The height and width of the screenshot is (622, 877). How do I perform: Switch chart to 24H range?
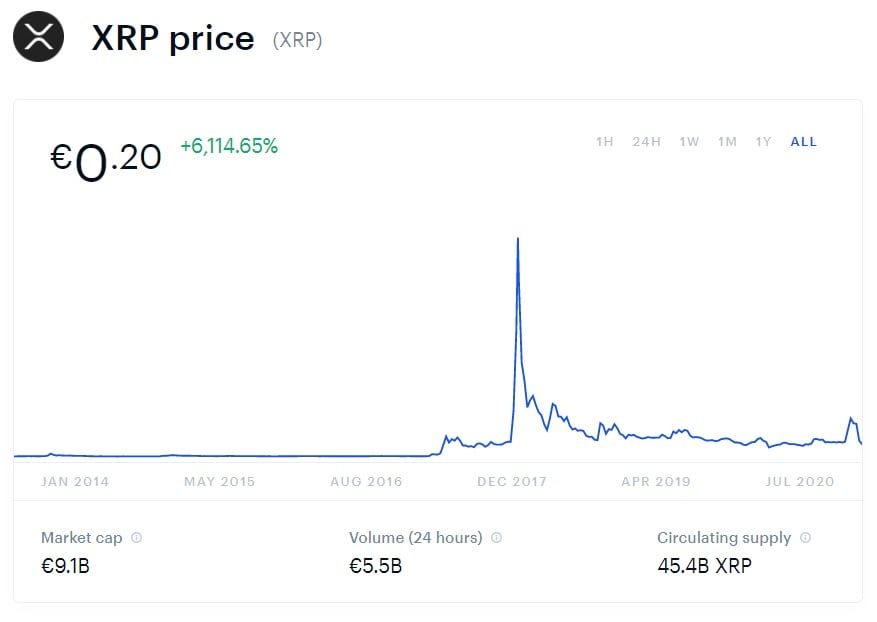pyautogui.click(x=646, y=142)
